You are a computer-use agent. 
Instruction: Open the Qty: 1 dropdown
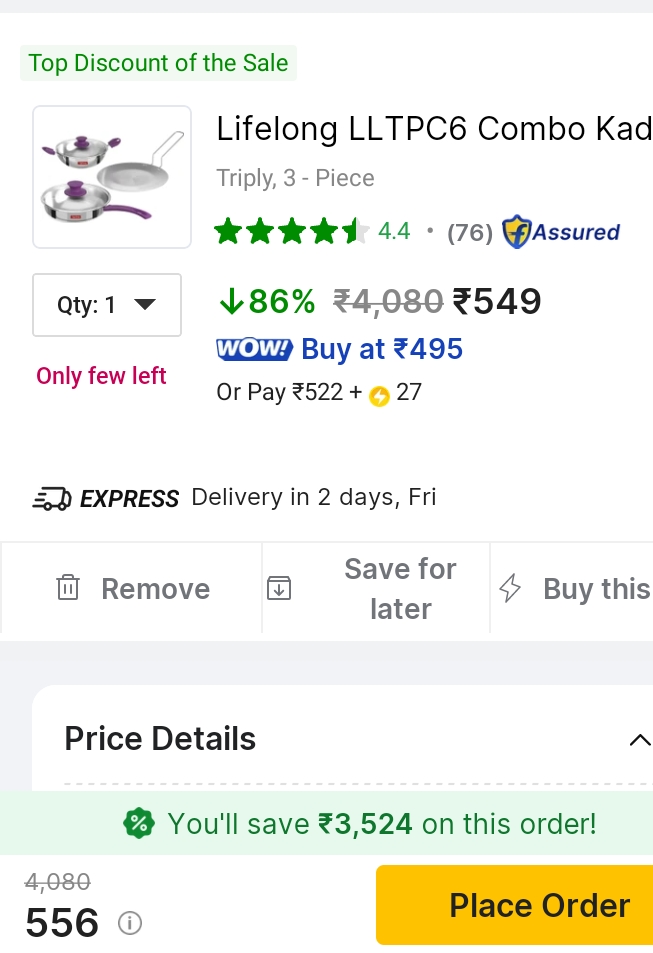point(107,305)
